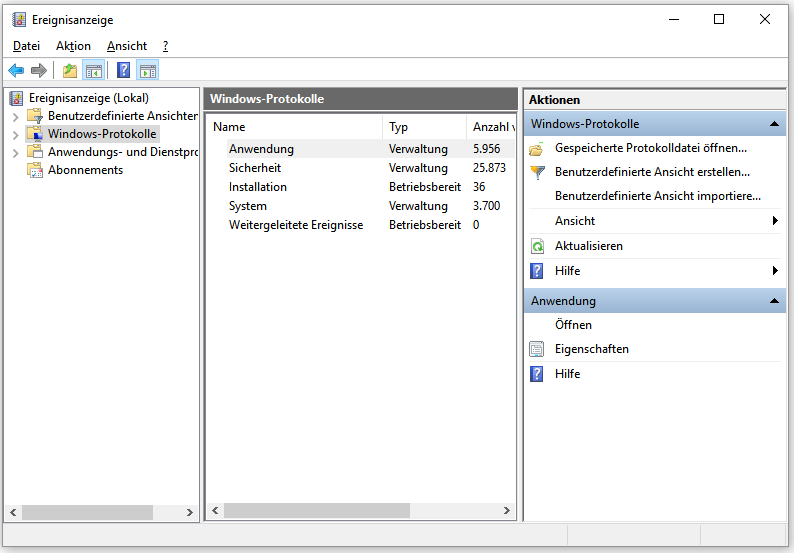
Task: Select the Anwendung log row
Action: (361, 149)
